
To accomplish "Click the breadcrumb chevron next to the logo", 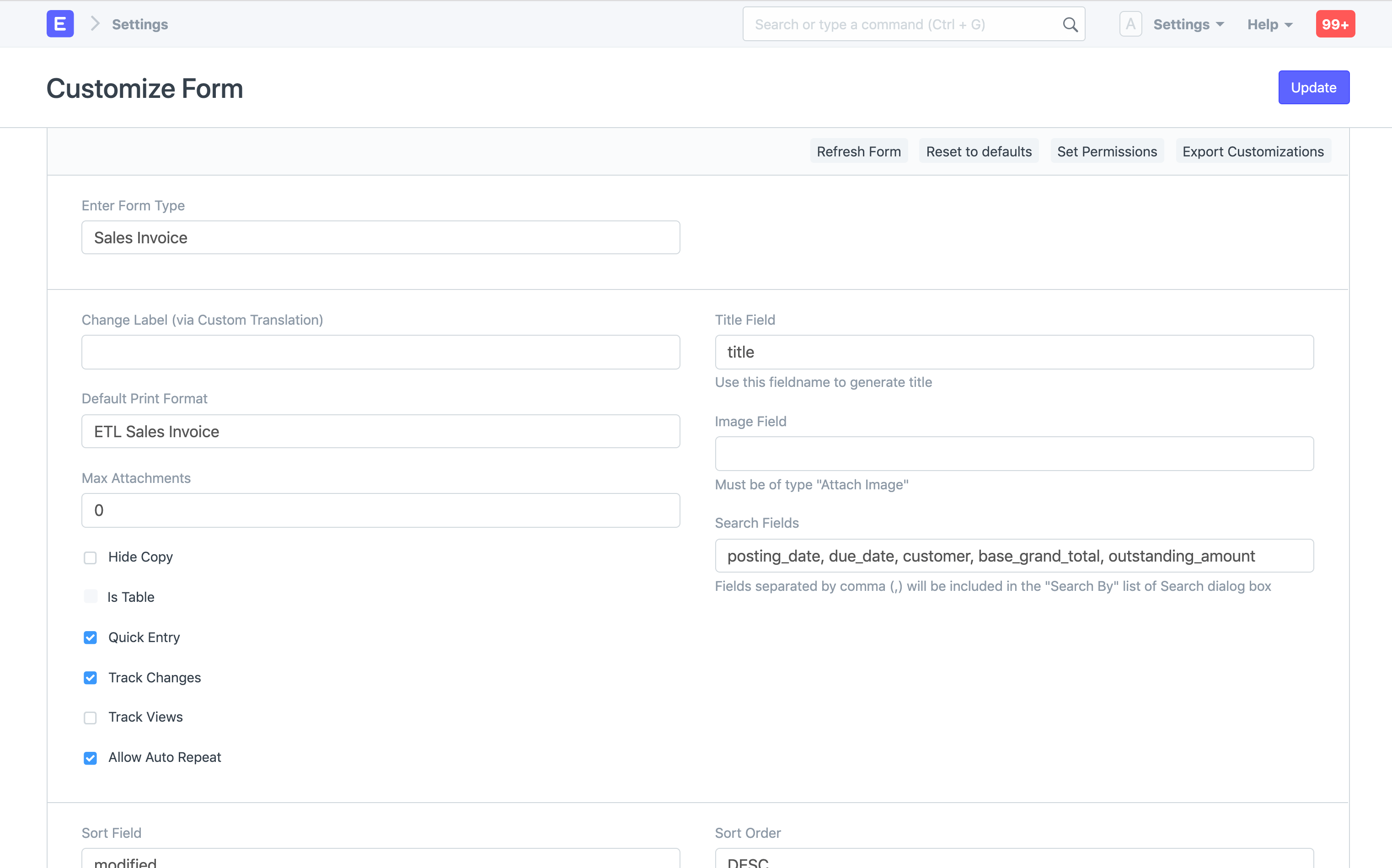I will [95, 24].
